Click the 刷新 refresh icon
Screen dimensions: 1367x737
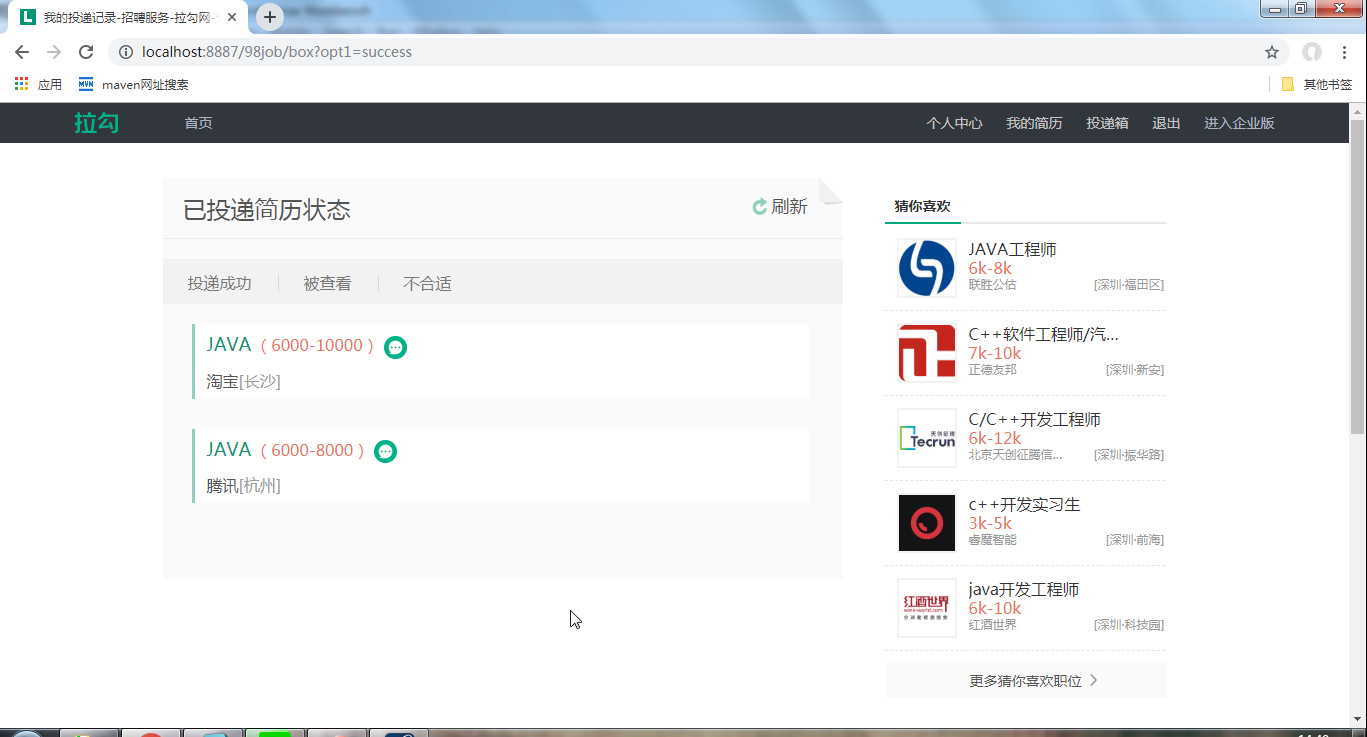760,207
